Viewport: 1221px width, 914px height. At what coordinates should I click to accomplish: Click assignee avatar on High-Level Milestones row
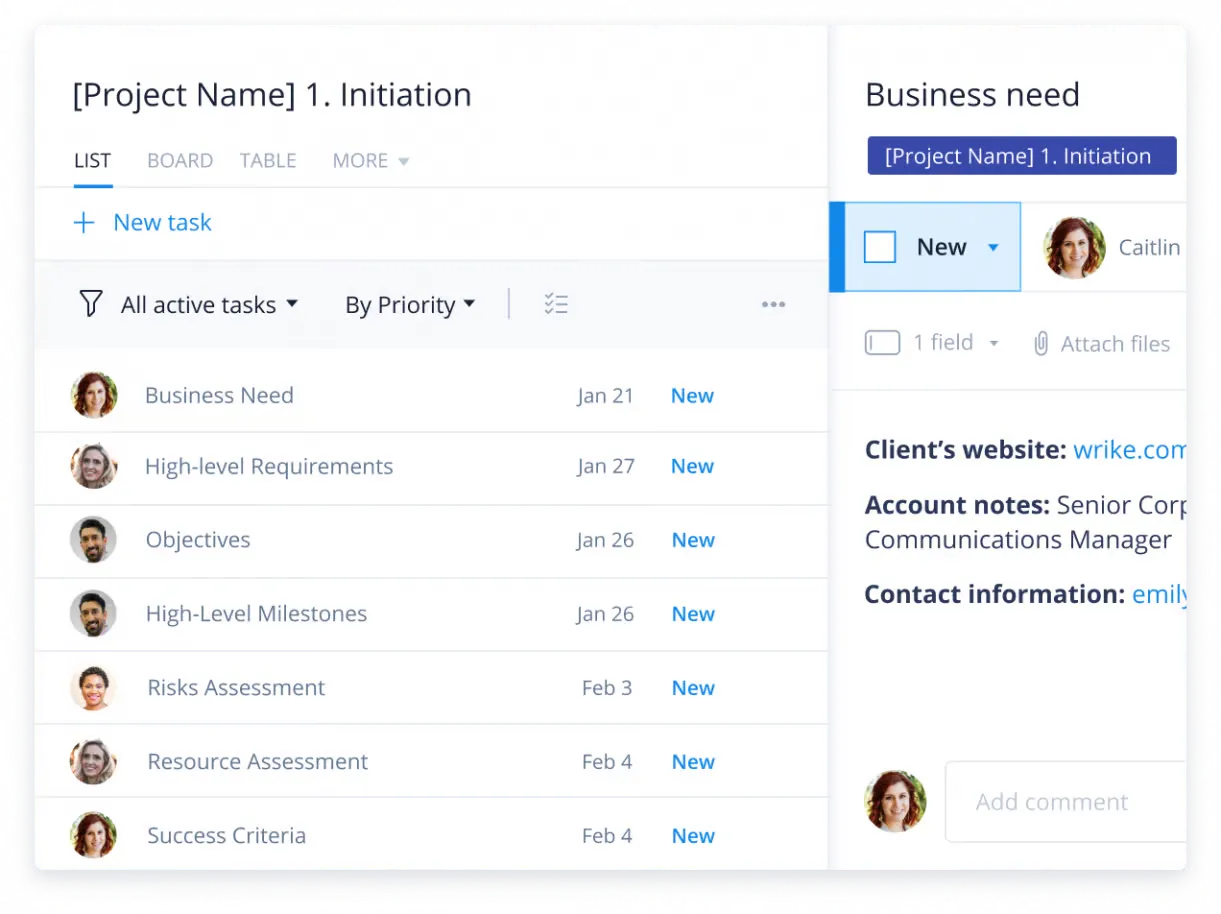click(x=94, y=614)
